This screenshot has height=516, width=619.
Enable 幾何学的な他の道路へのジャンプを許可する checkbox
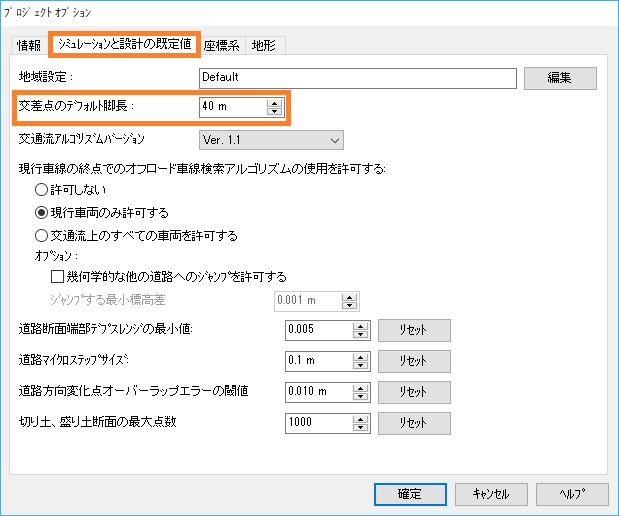click(57, 276)
